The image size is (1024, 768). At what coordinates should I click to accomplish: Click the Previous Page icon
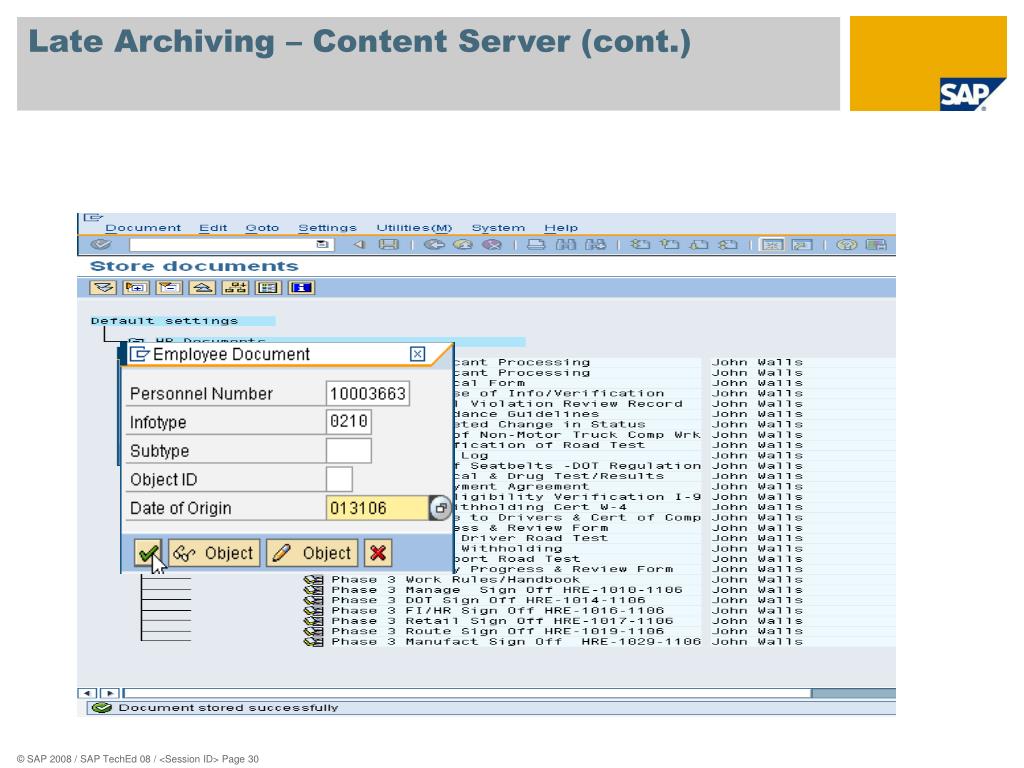(x=669, y=245)
